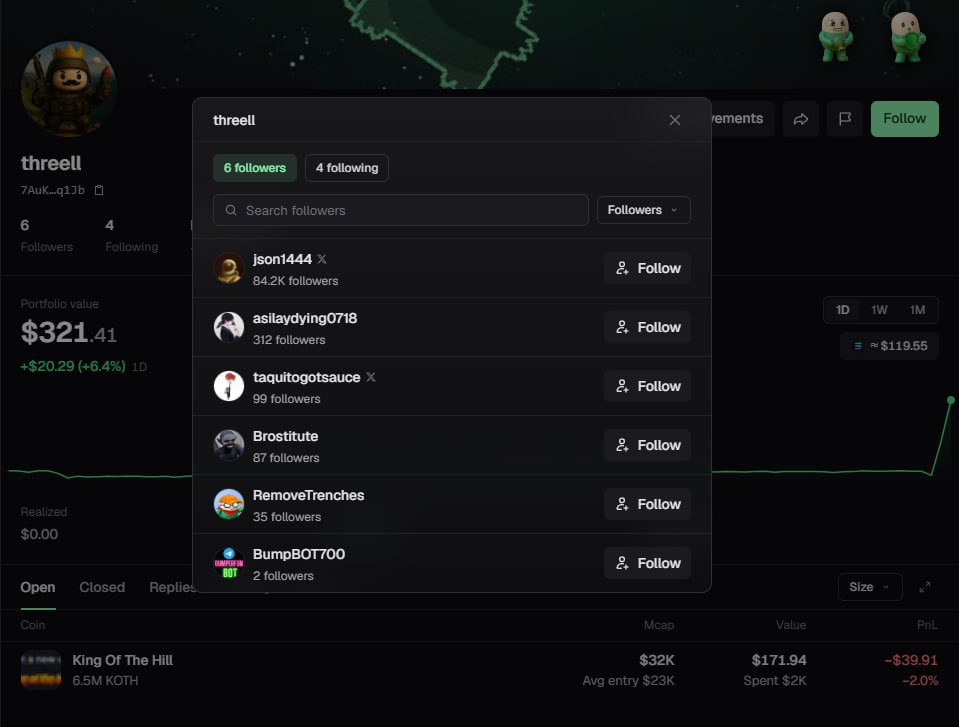The width and height of the screenshot is (959, 727).
Task: Click the green Follow button on profile
Action: pyautogui.click(x=904, y=119)
